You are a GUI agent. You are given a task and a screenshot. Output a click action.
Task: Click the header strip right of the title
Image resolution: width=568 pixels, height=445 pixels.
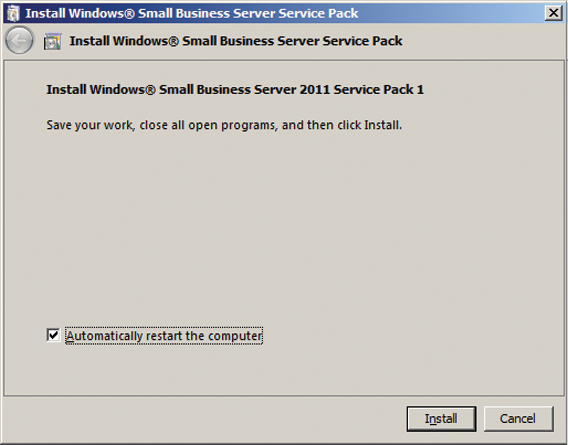[x=484, y=41]
